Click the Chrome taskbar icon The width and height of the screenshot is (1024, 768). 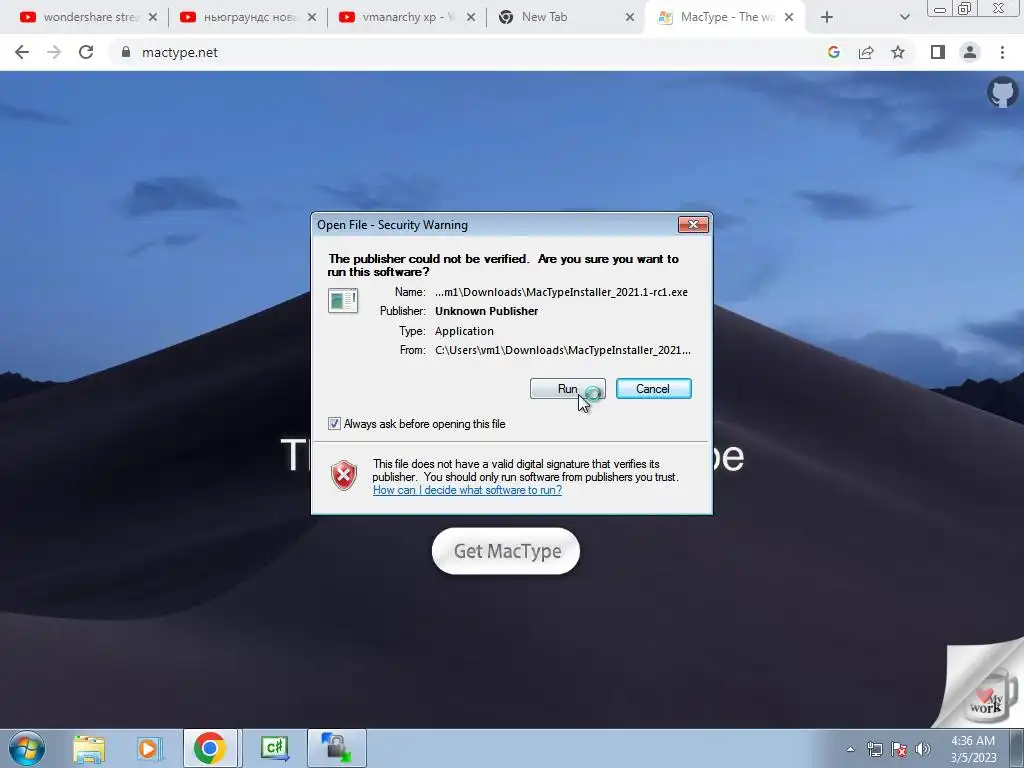tap(210, 748)
